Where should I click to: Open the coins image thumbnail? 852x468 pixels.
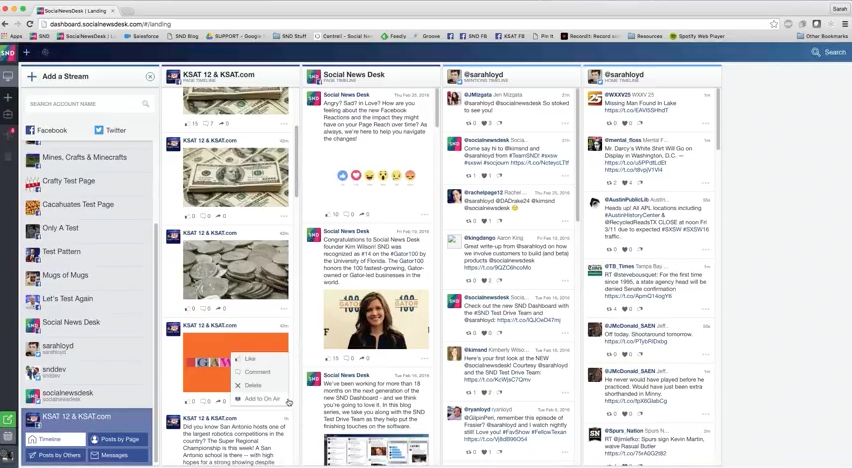click(236, 270)
